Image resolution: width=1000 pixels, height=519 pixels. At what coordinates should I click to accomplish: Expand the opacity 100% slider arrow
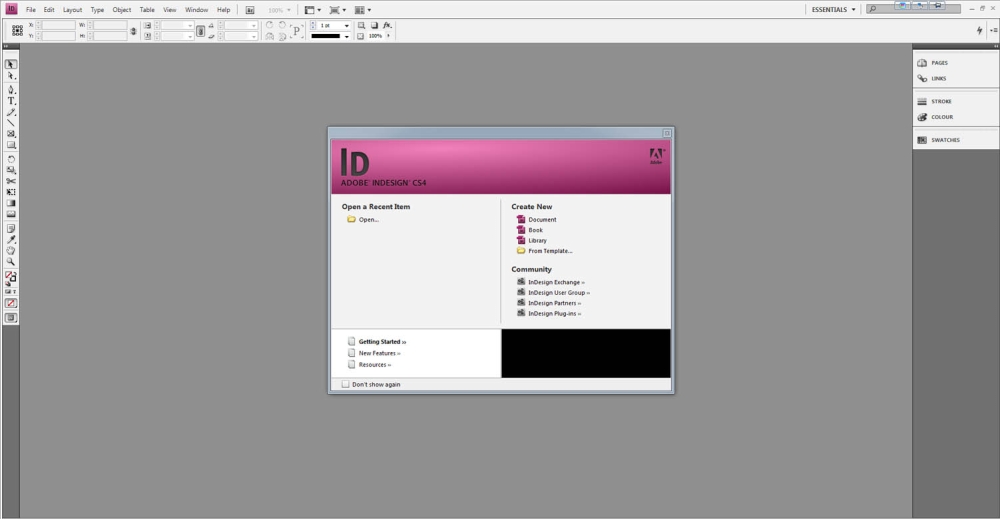[x=388, y=36]
